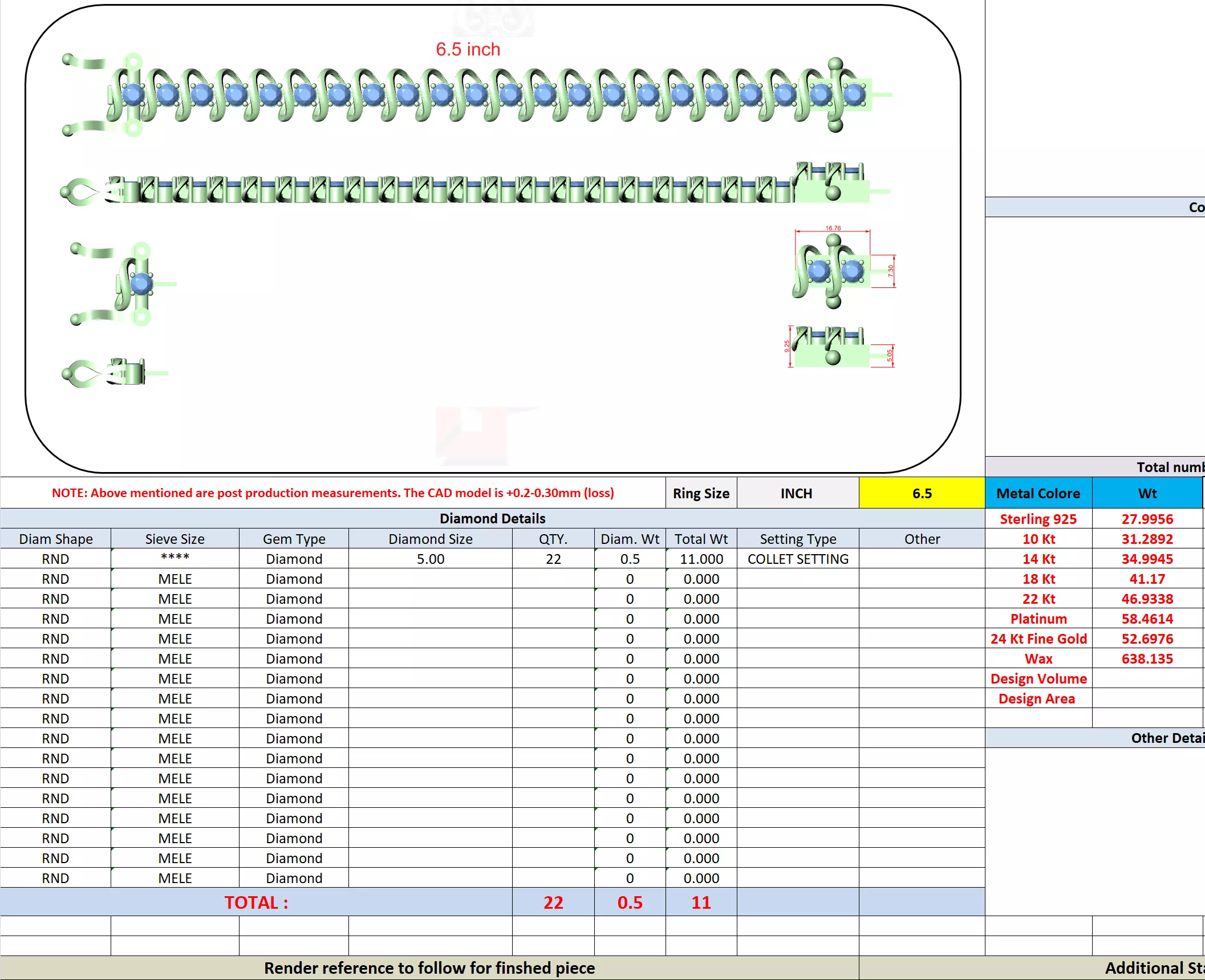Click the Design Volume label

coord(1037,678)
